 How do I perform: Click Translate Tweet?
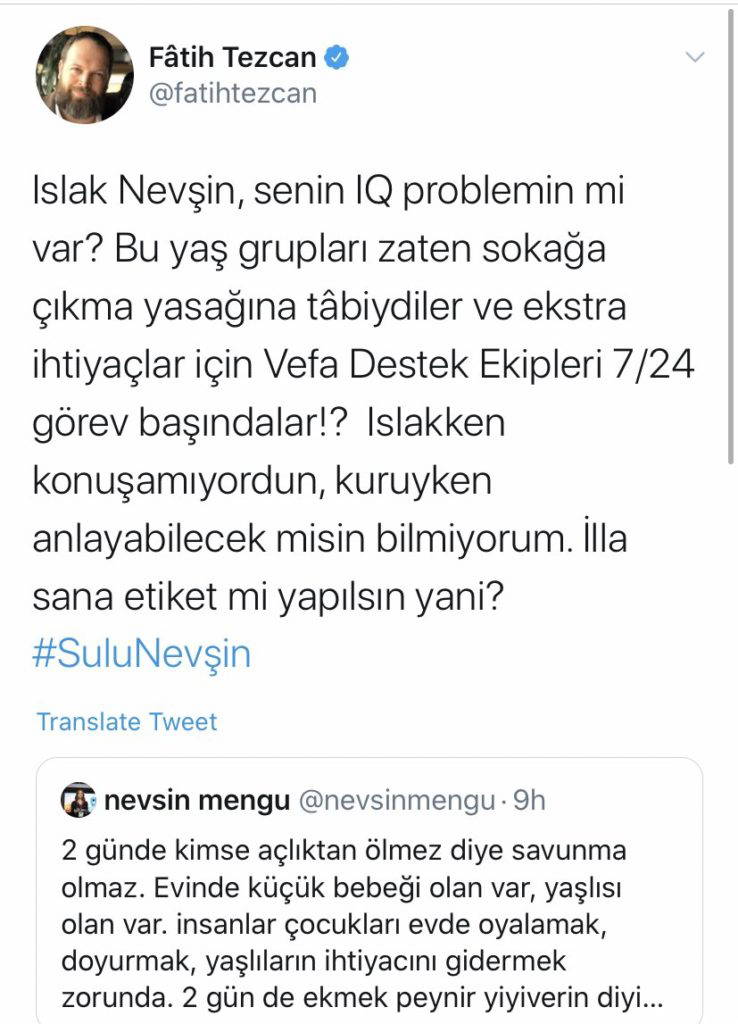click(x=127, y=721)
